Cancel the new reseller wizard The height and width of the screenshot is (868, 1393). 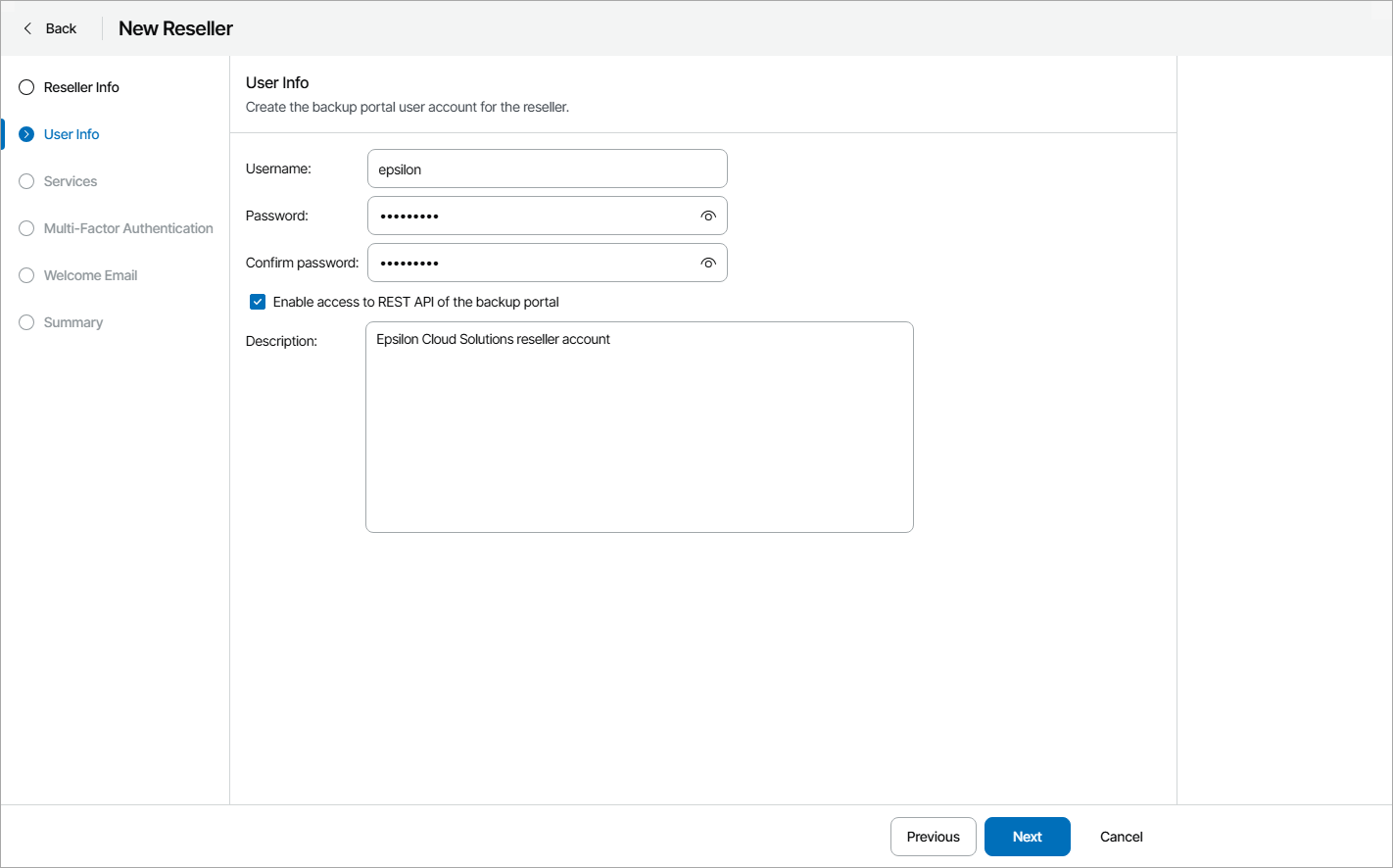click(1121, 837)
